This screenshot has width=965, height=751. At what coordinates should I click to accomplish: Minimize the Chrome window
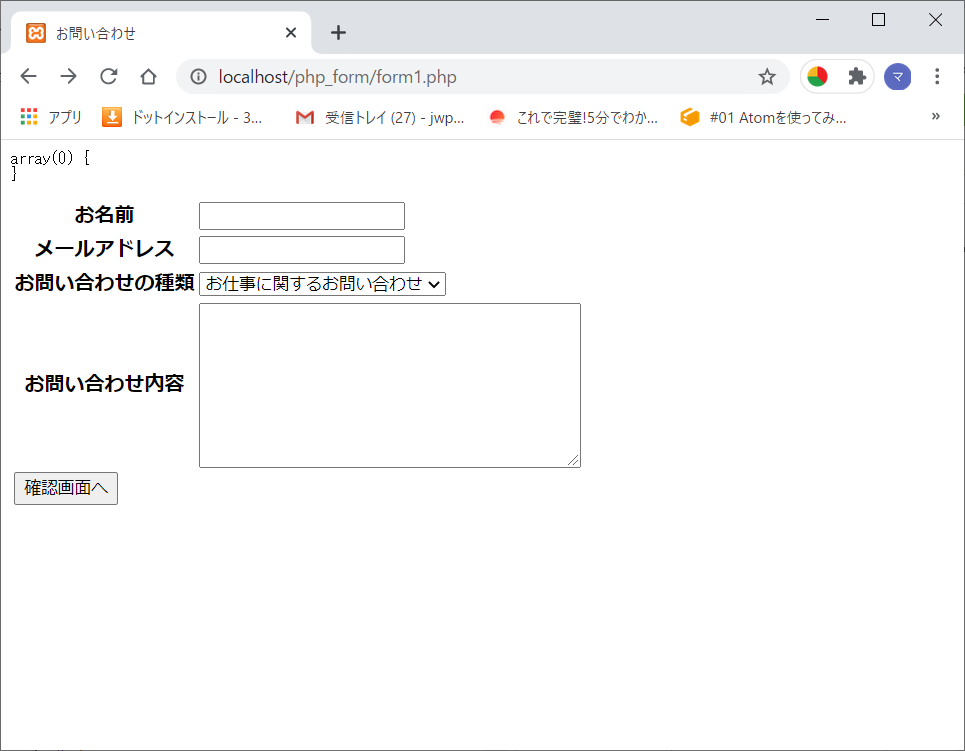[x=822, y=20]
